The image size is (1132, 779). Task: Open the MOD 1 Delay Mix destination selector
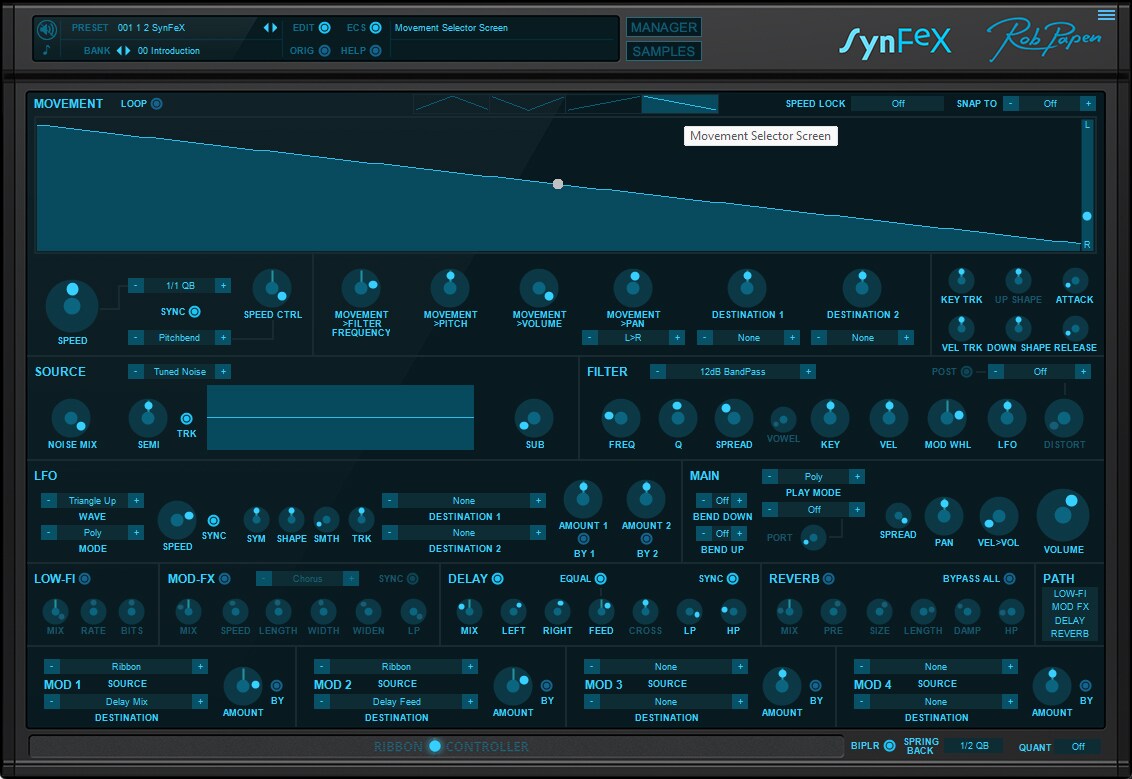tap(126, 702)
